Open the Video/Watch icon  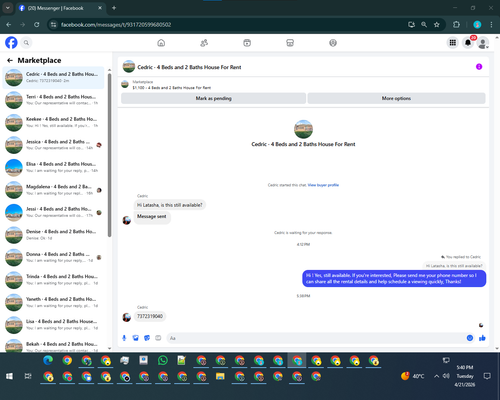click(247, 43)
